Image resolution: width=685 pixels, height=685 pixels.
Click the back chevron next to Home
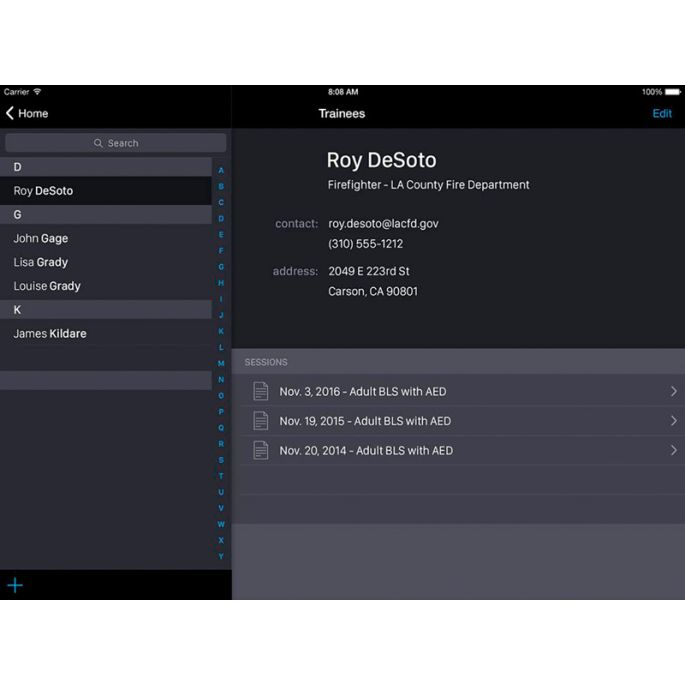coord(10,113)
